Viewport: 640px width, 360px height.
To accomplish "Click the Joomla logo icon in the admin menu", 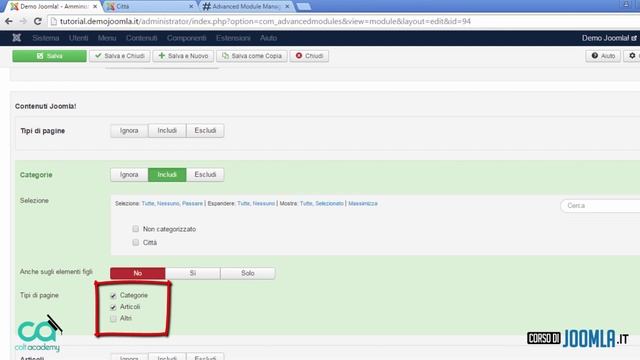I will pyautogui.click(x=16, y=38).
